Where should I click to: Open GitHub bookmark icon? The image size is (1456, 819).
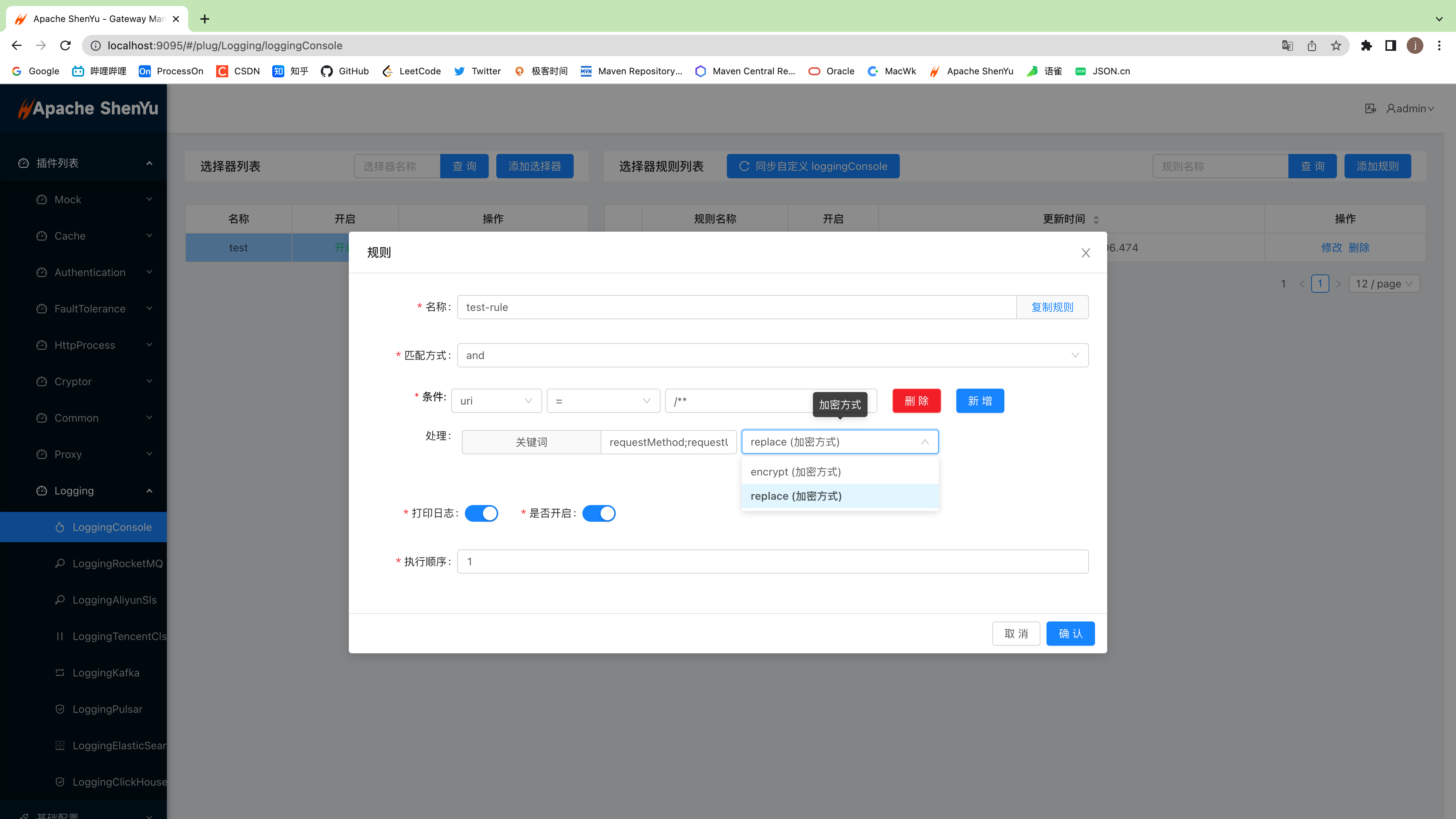(x=327, y=71)
